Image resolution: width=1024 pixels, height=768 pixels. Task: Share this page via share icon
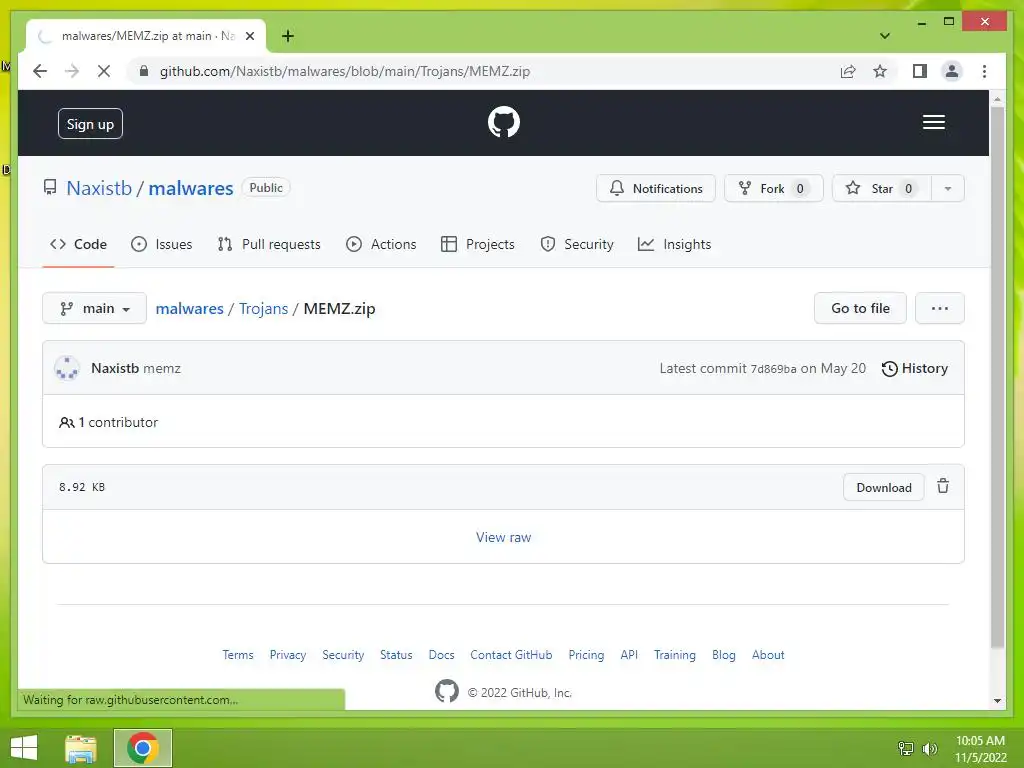[x=848, y=71]
